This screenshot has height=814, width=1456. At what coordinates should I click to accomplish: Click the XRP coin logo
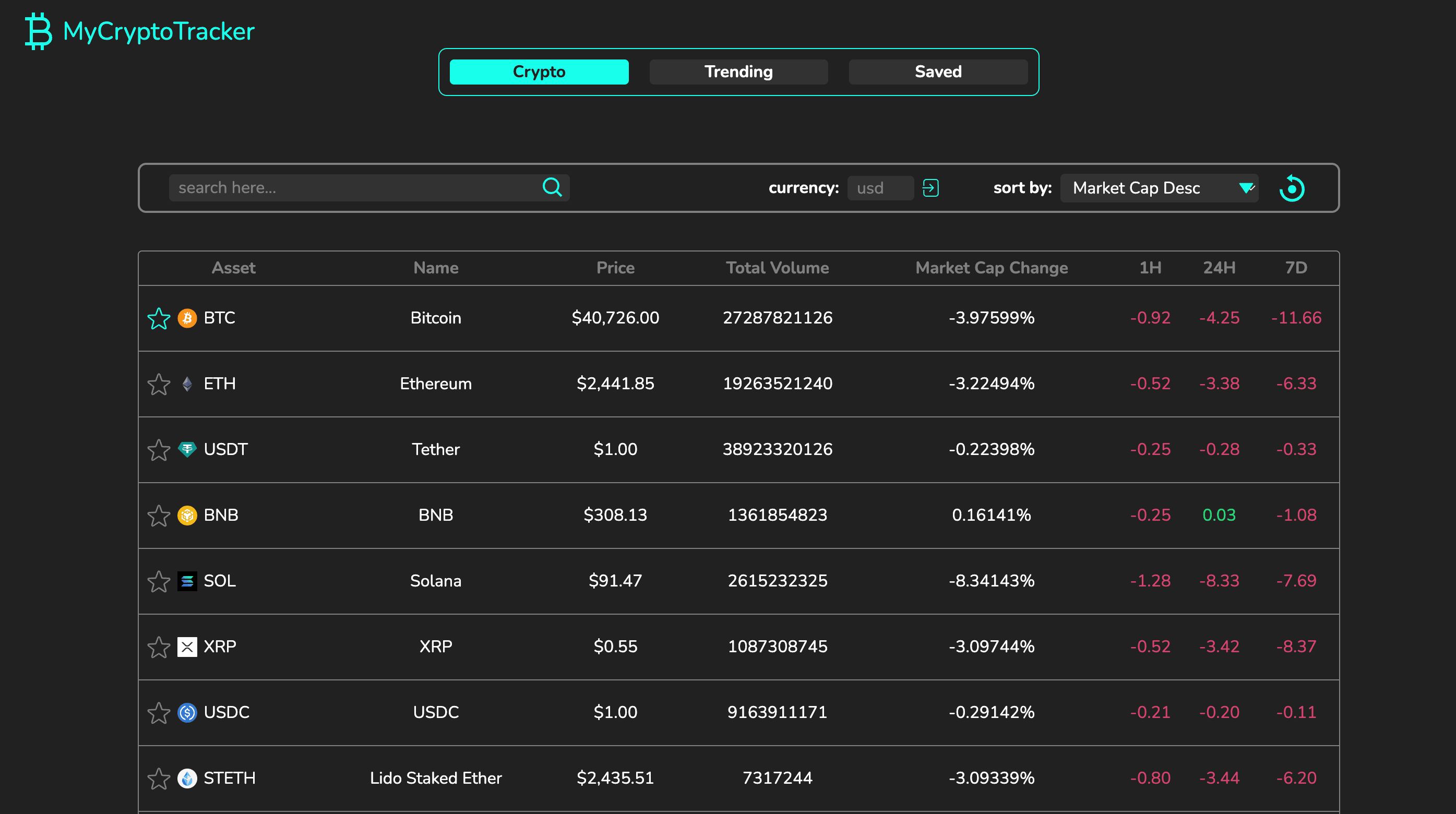(x=187, y=647)
